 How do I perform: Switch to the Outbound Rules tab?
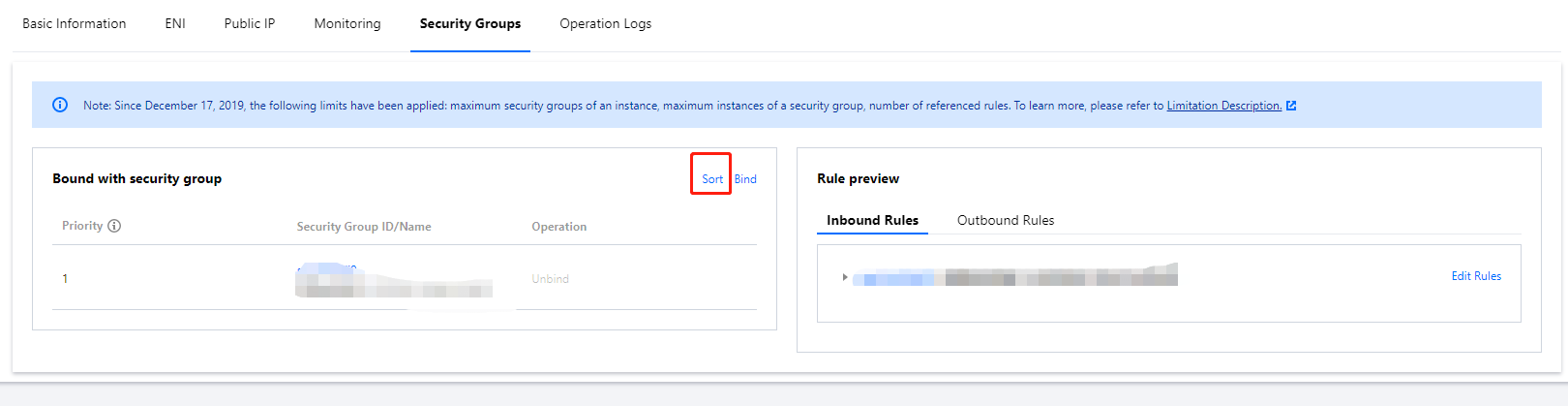(x=1006, y=220)
